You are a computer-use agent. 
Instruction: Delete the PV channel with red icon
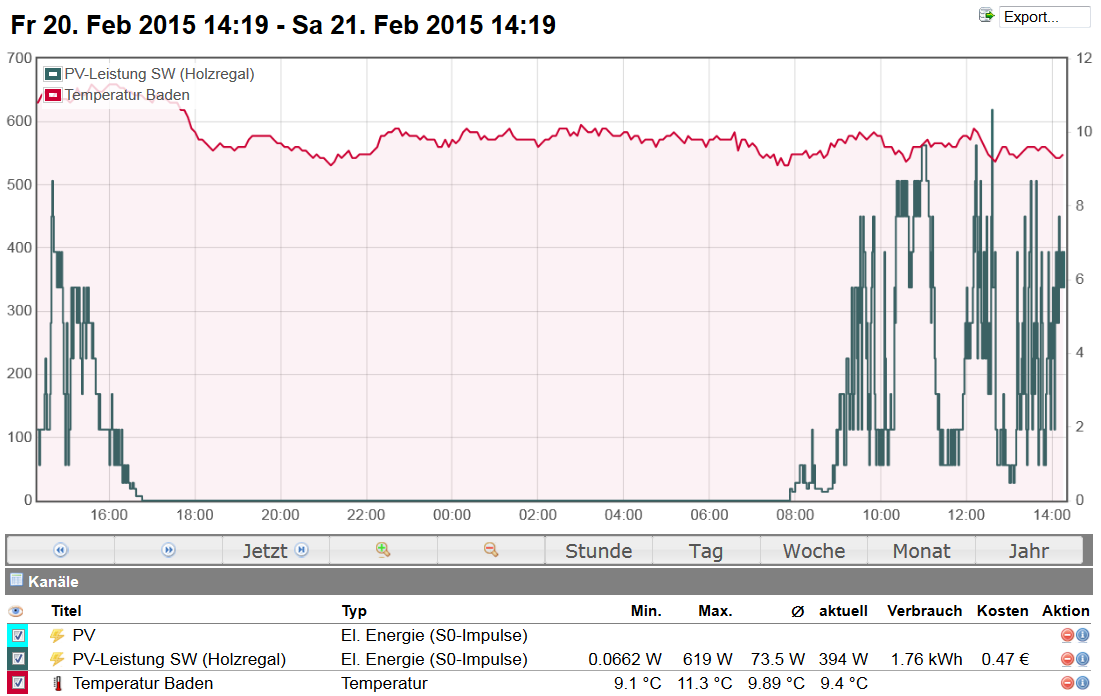pos(1067,635)
